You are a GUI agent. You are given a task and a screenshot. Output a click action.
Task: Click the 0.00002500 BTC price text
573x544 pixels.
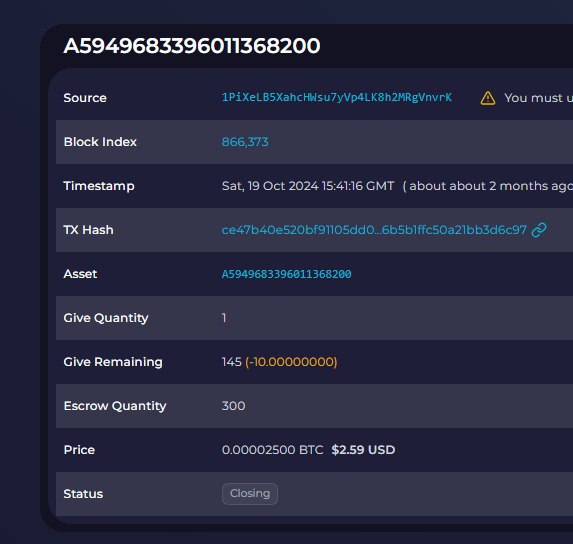[x=273, y=450]
